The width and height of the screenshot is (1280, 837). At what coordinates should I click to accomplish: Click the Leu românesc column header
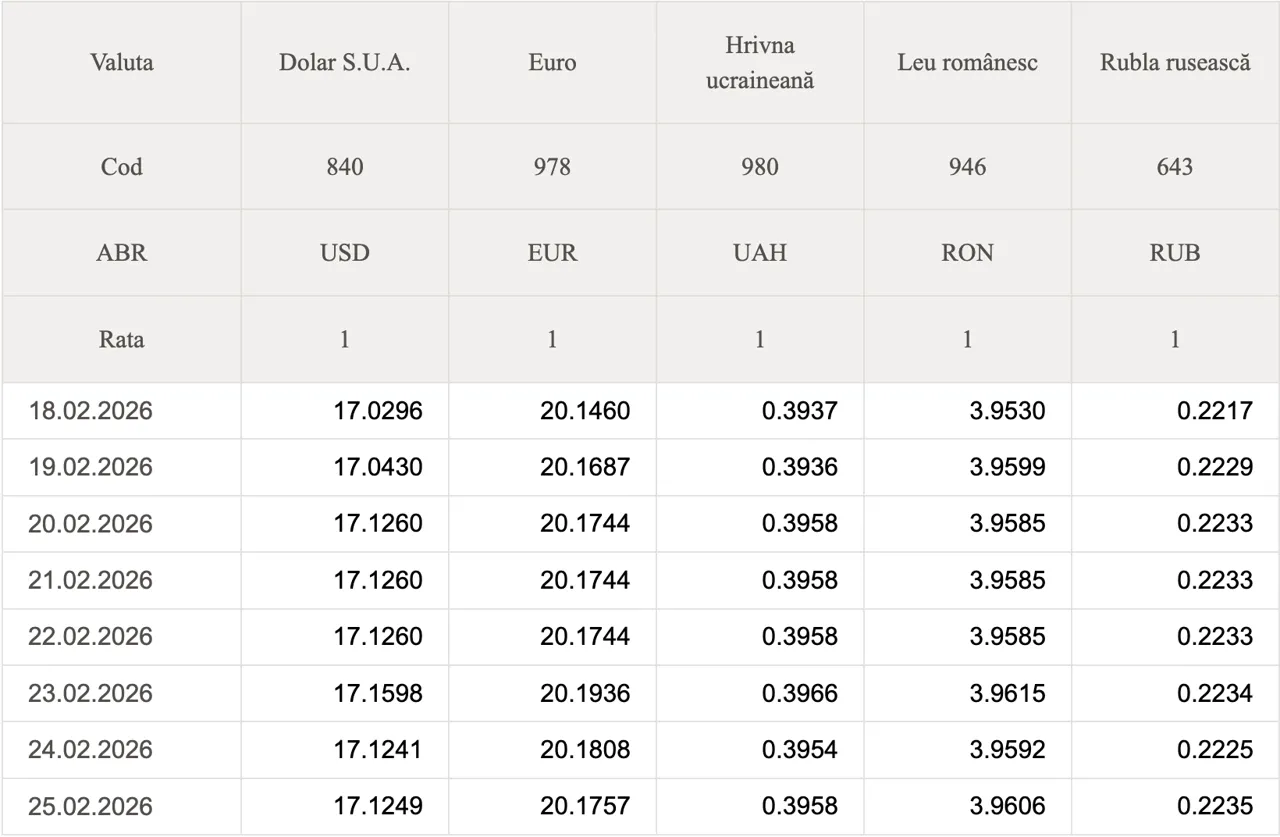[967, 62]
